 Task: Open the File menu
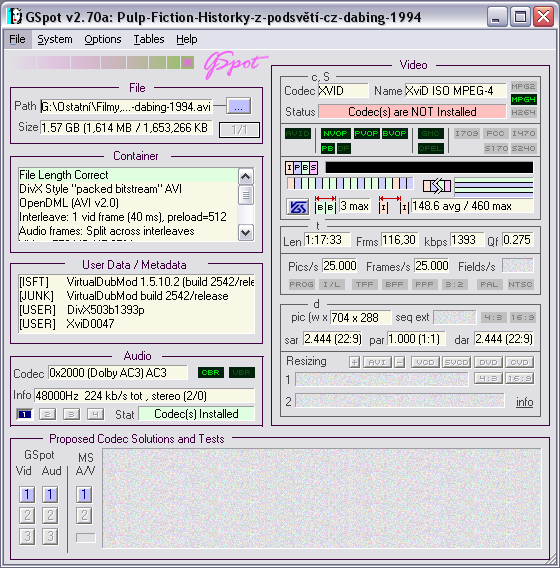[17, 39]
